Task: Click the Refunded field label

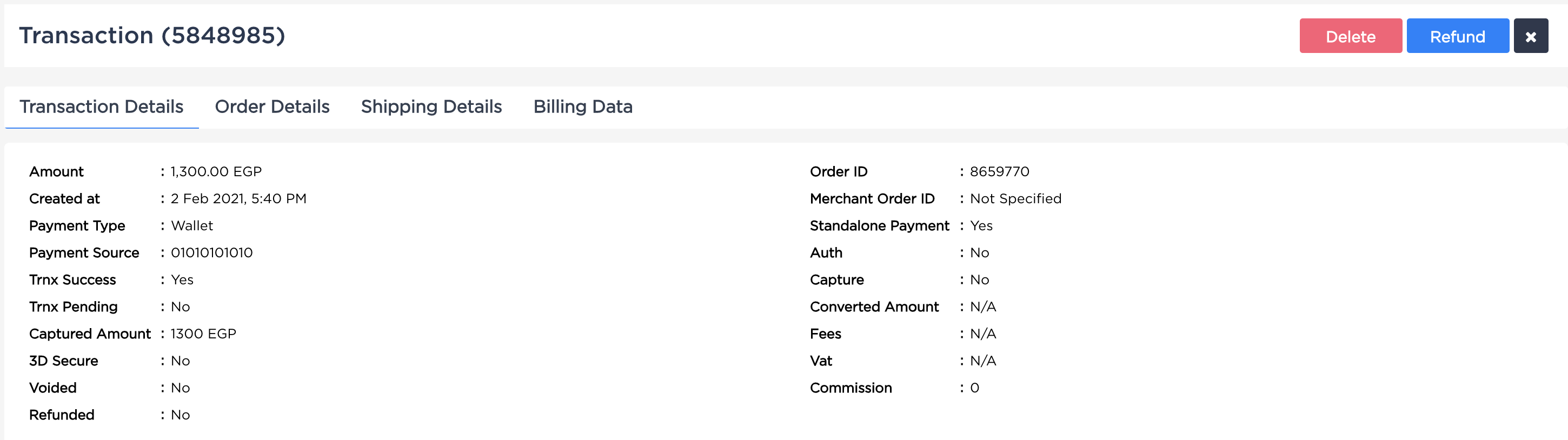Action: 62,415
